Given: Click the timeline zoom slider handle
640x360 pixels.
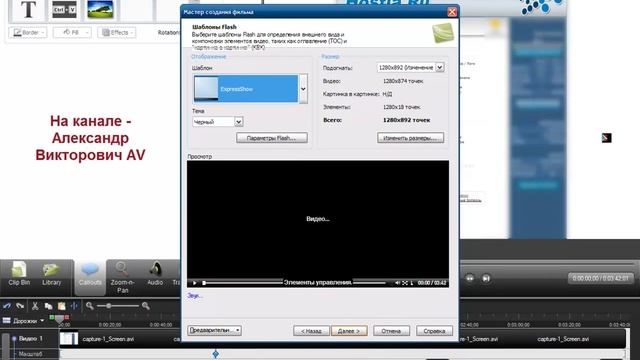Looking at the screenshot, I should tap(109, 306).
